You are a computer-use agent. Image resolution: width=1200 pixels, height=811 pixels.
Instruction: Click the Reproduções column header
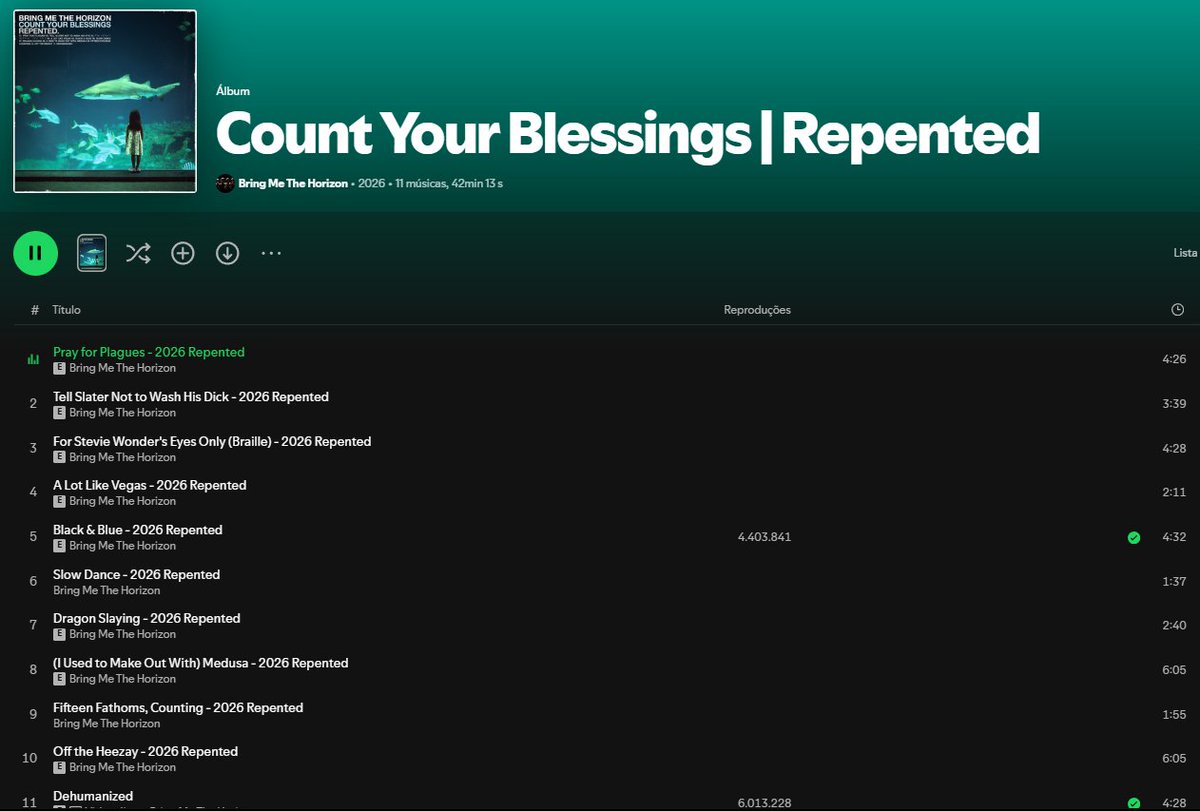(x=757, y=310)
